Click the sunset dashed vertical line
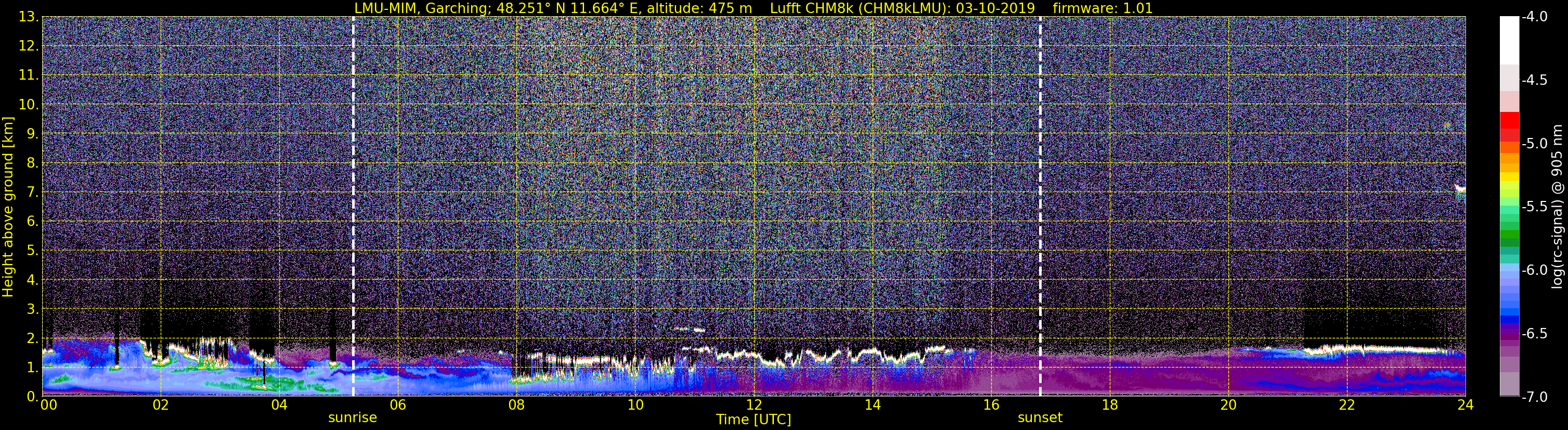 (x=1040, y=206)
